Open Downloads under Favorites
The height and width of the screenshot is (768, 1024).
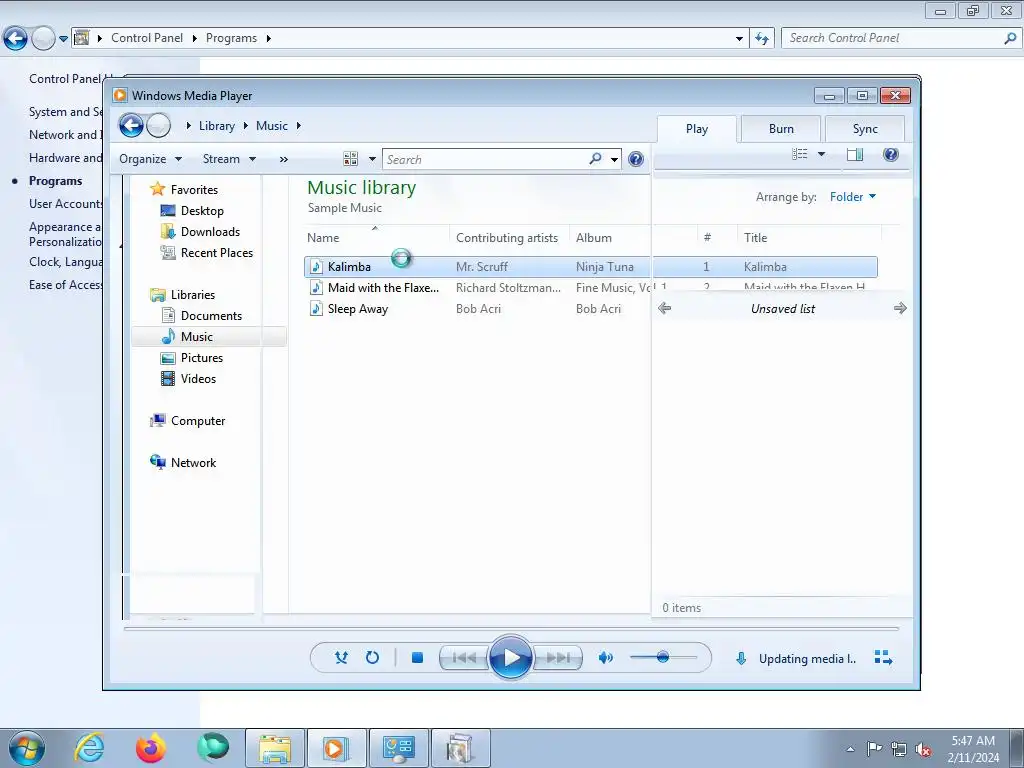point(210,232)
